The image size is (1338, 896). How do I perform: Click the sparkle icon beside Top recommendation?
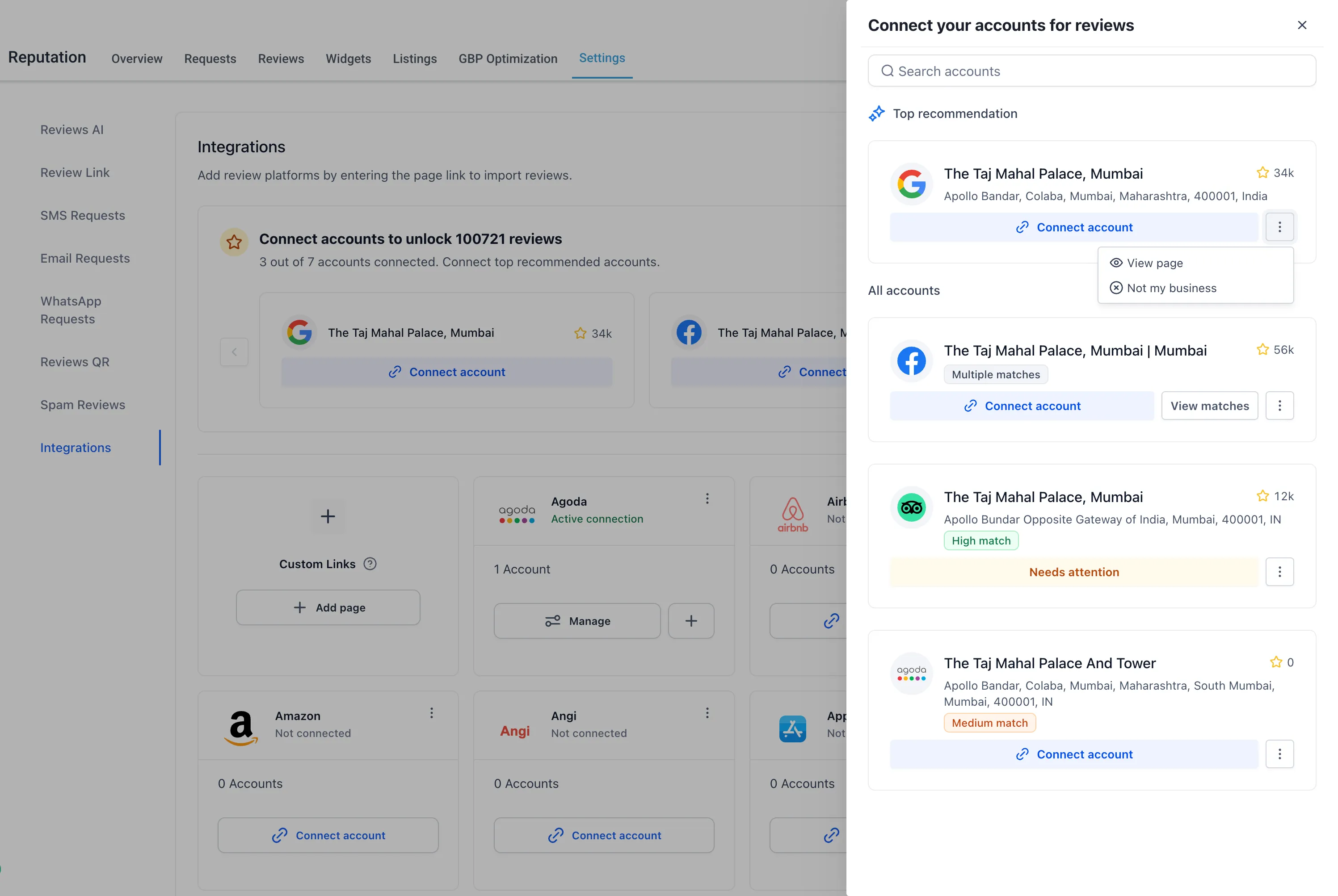876,113
